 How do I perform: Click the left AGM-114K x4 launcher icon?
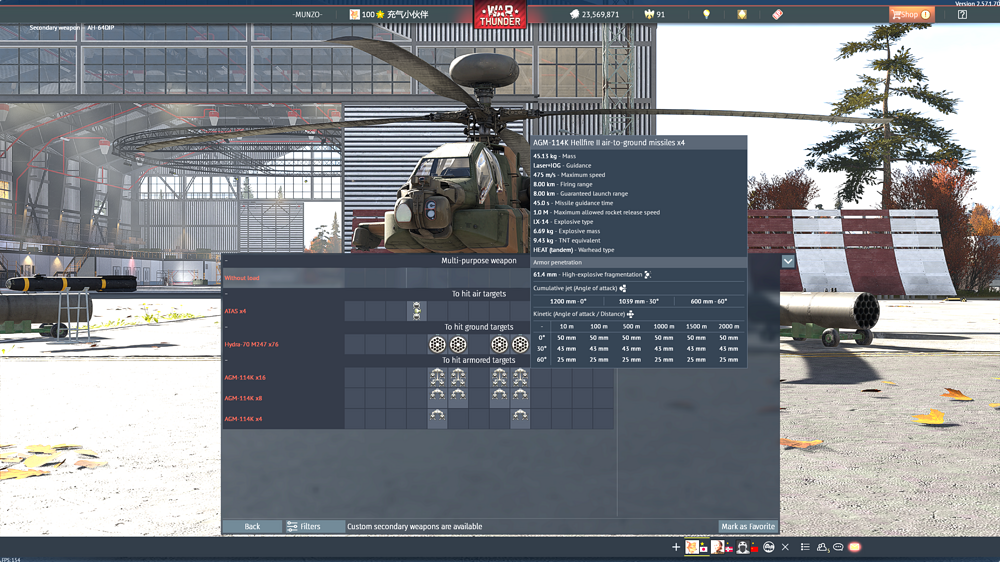(437, 416)
